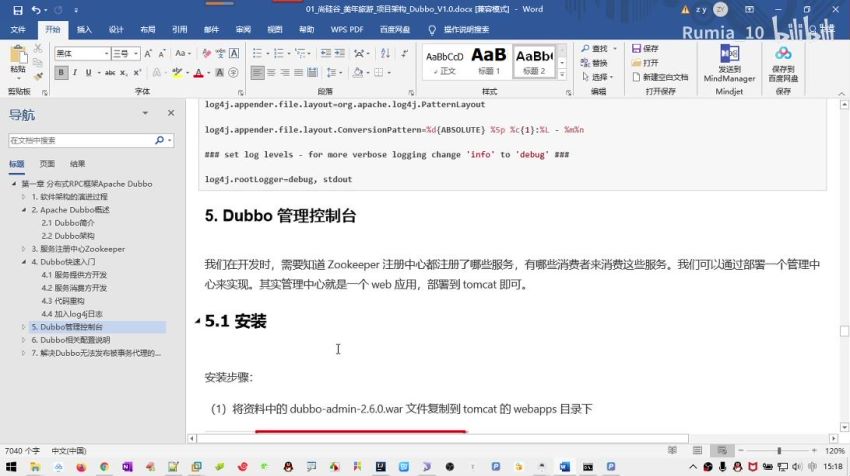850x476 pixels.
Task: Go to 4.3 代码重构 in navigation
Action: 63,301
